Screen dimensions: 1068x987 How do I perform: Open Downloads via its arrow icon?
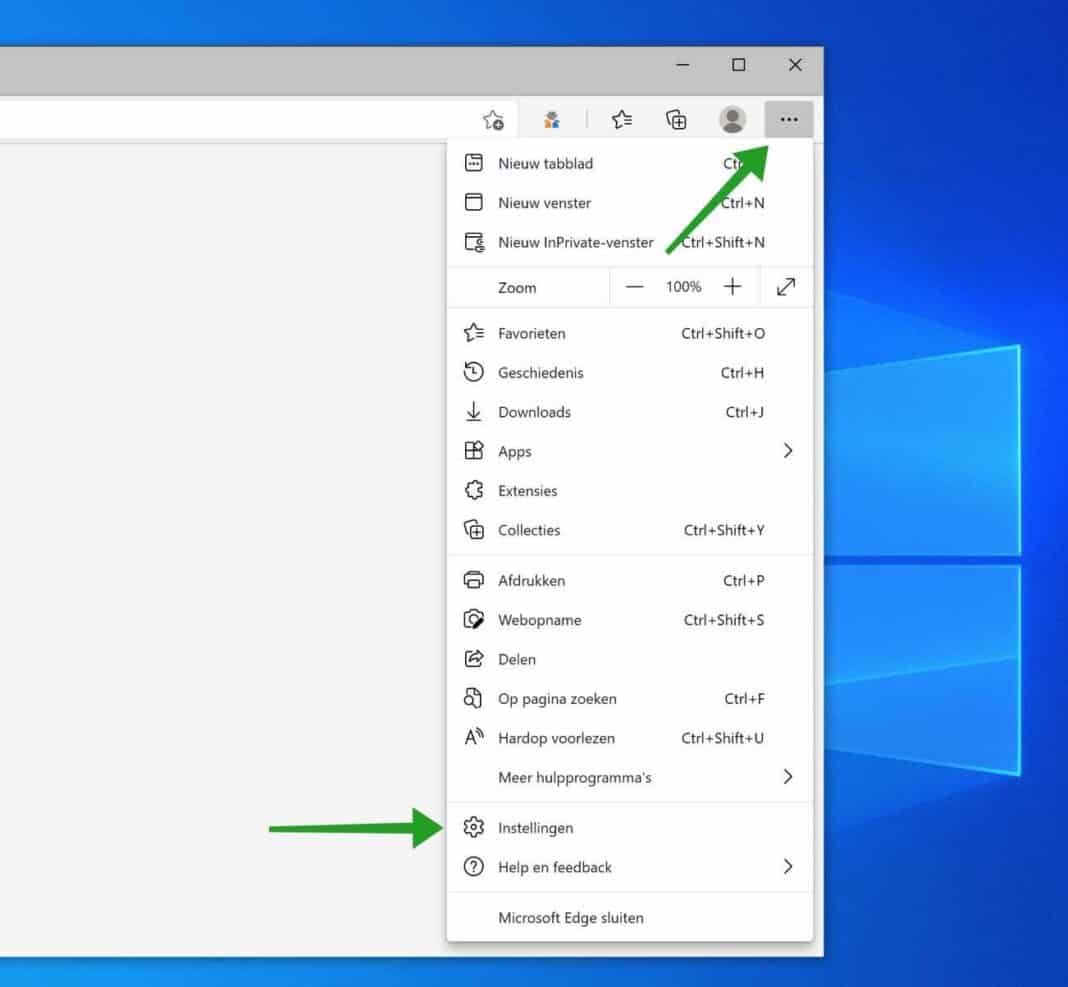pyautogui.click(x=473, y=411)
